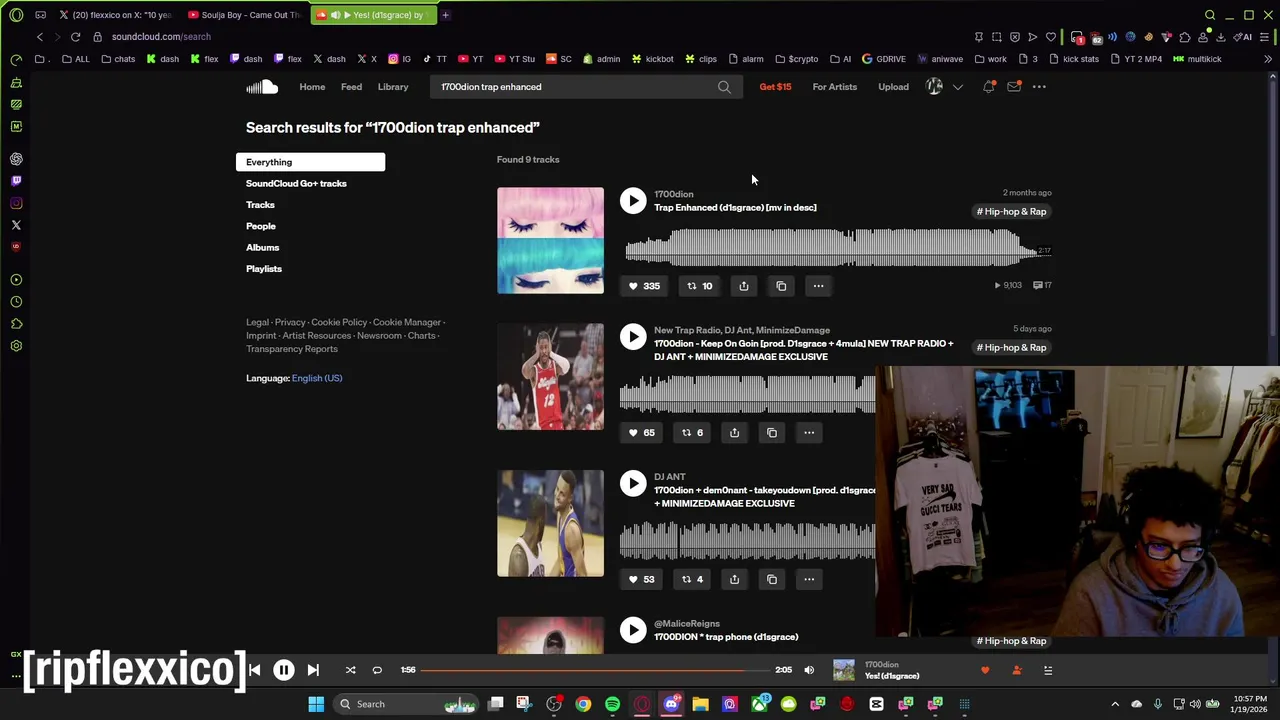Play the Trap Enhanced track

click(x=633, y=201)
